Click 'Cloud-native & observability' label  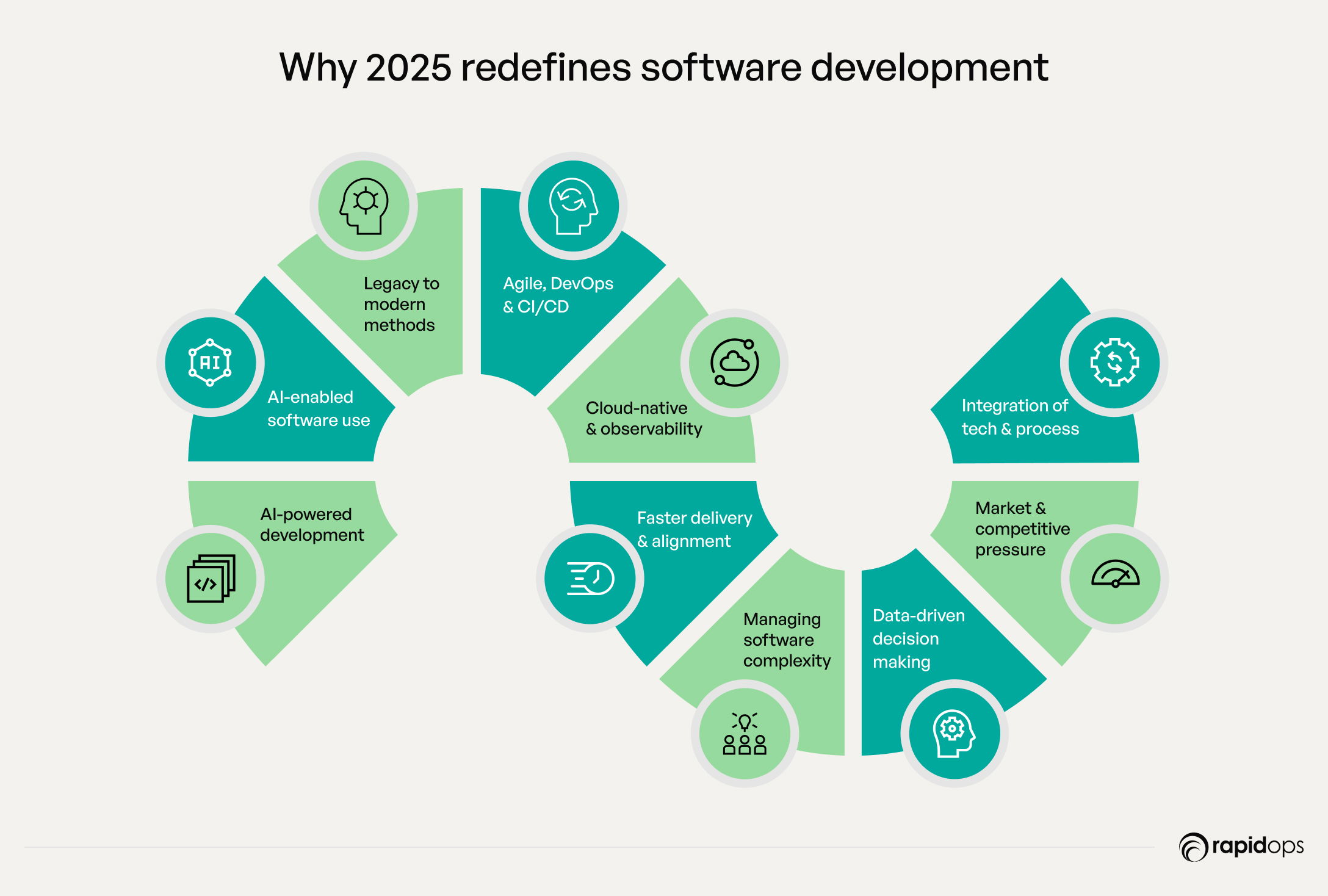point(643,418)
